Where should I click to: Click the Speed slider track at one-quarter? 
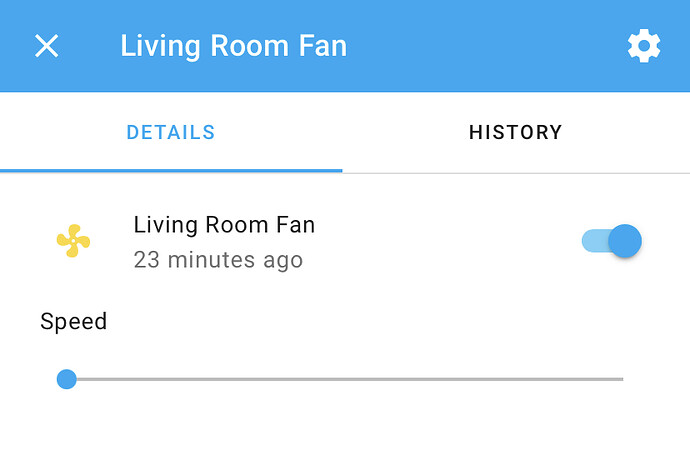[206, 379]
